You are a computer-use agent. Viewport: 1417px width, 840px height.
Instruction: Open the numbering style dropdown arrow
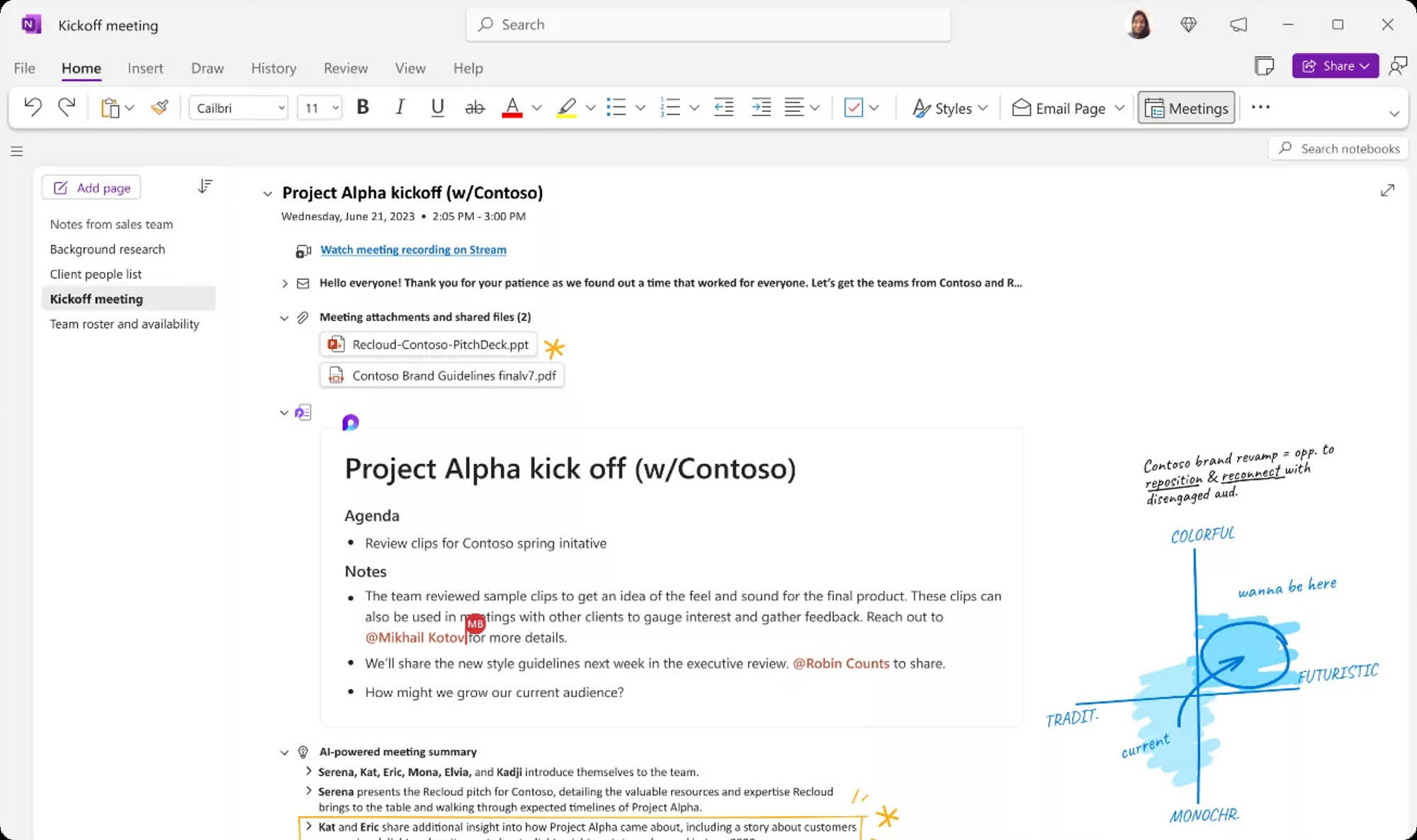coord(694,108)
